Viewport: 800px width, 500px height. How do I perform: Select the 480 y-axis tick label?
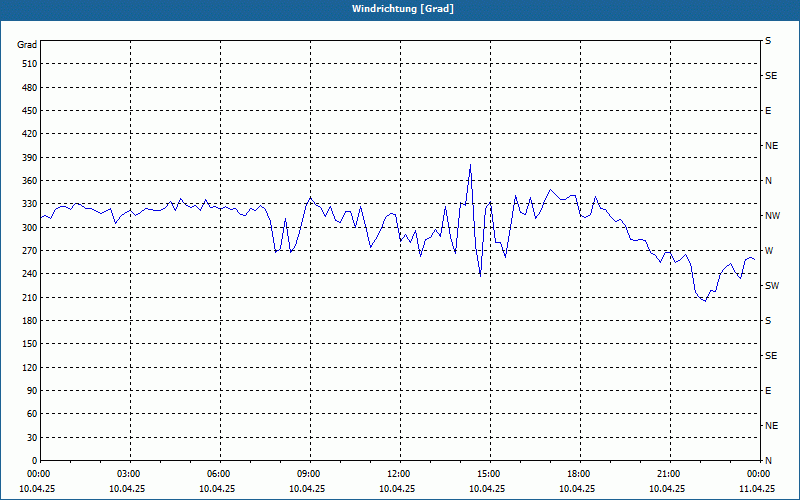point(29,88)
